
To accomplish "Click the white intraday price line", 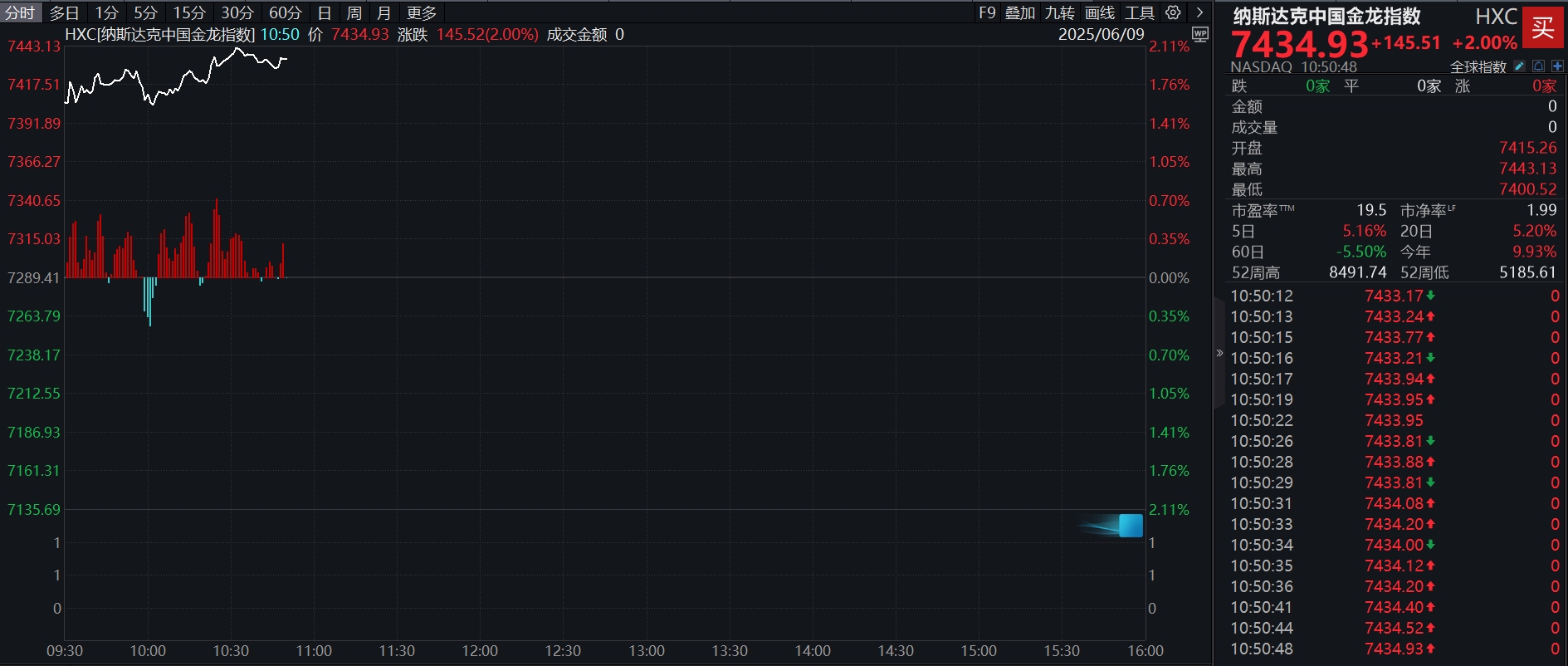I will pyautogui.click(x=177, y=76).
